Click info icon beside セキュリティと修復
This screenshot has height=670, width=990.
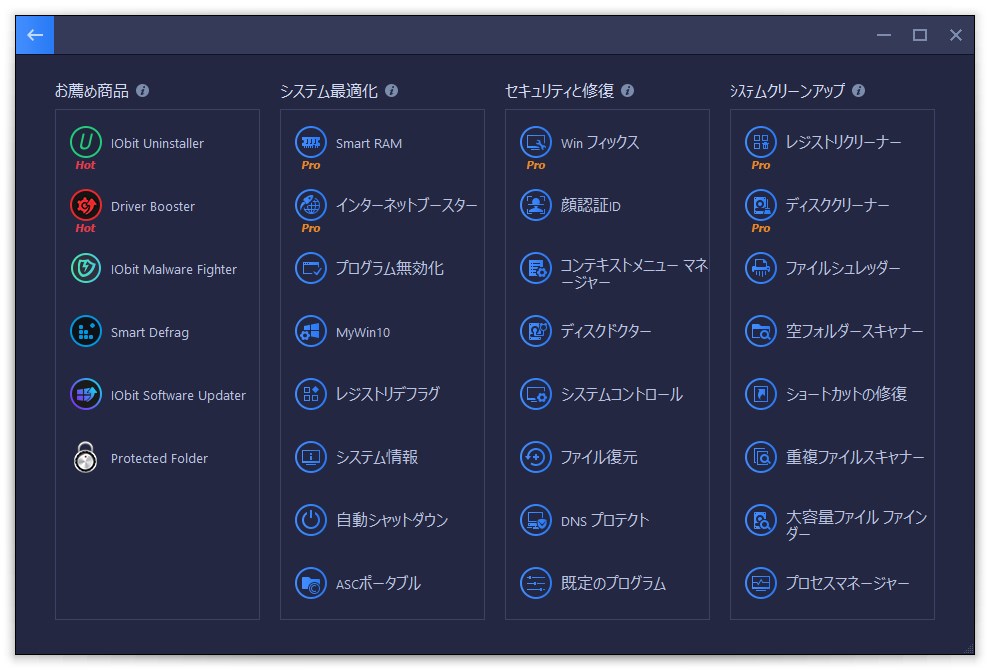pyautogui.click(x=627, y=91)
